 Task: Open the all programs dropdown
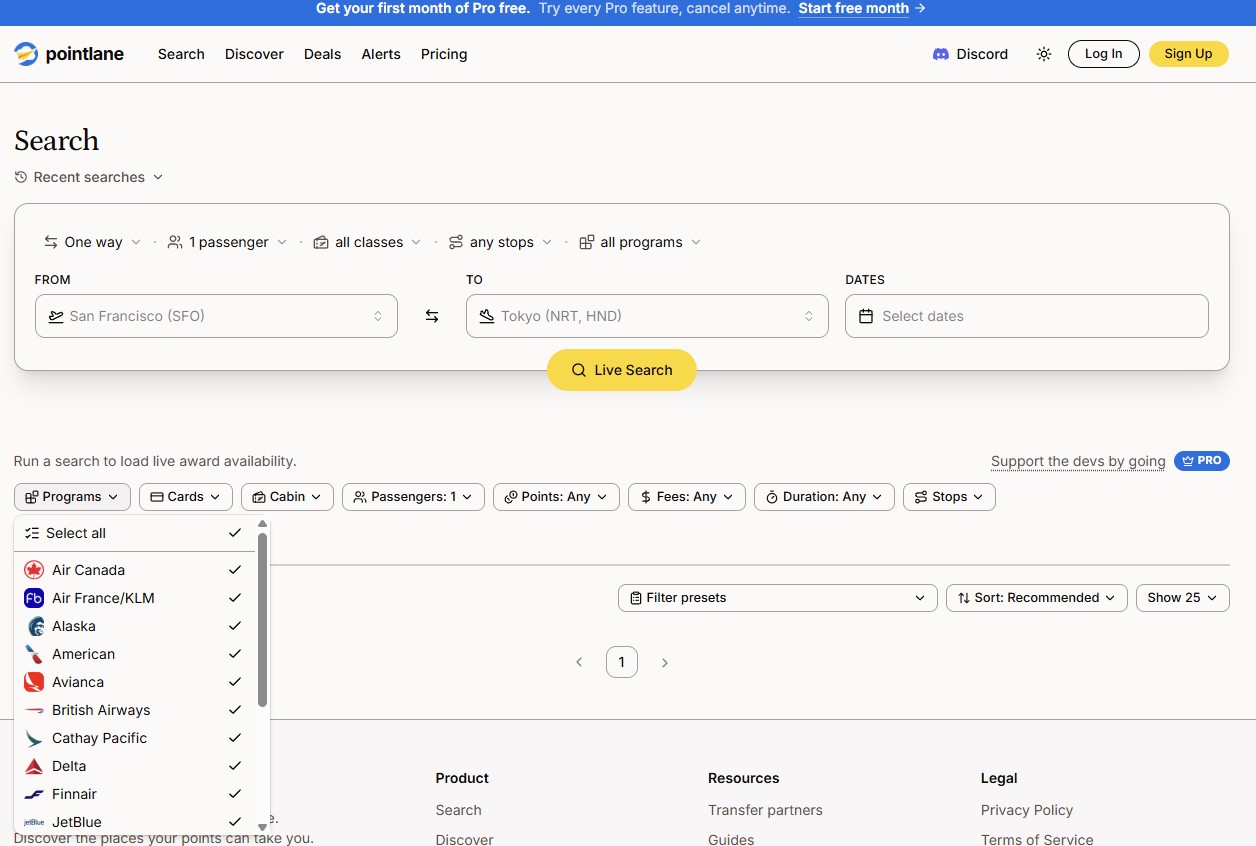coord(640,242)
